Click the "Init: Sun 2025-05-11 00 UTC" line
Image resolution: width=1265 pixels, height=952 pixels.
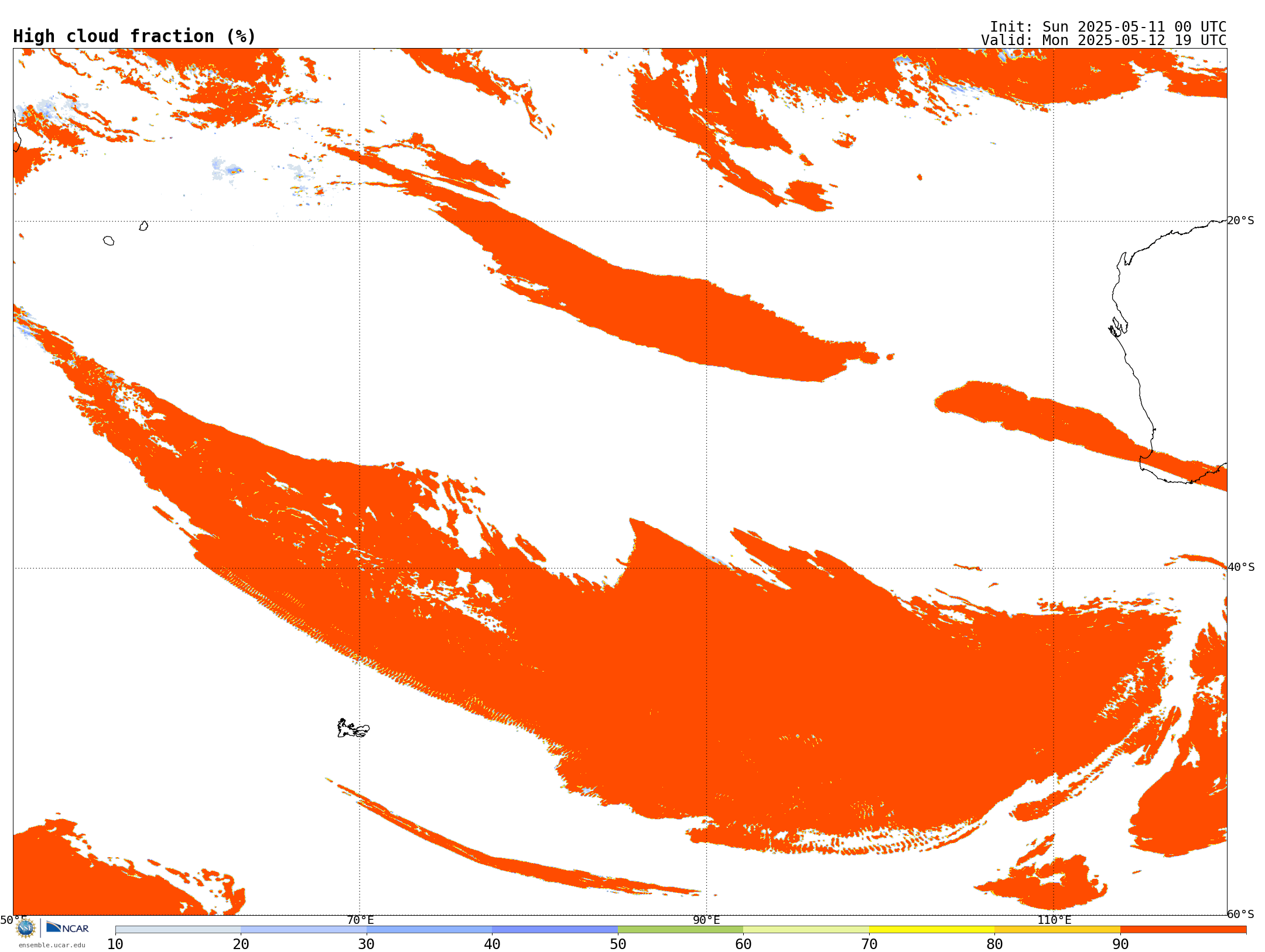click(1108, 27)
